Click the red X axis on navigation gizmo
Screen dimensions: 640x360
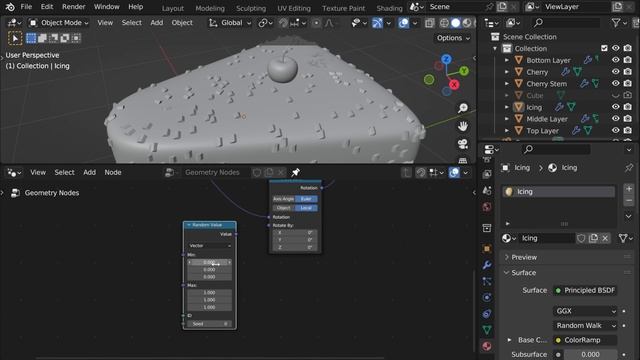pos(454,84)
